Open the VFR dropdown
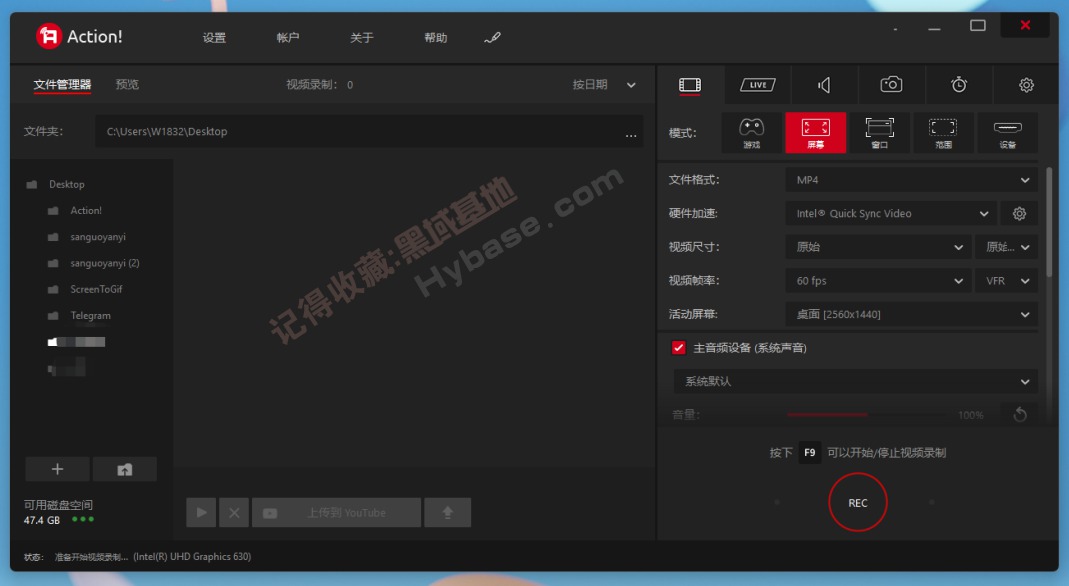This screenshot has height=586, width=1069. click(x=1007, y=281)
